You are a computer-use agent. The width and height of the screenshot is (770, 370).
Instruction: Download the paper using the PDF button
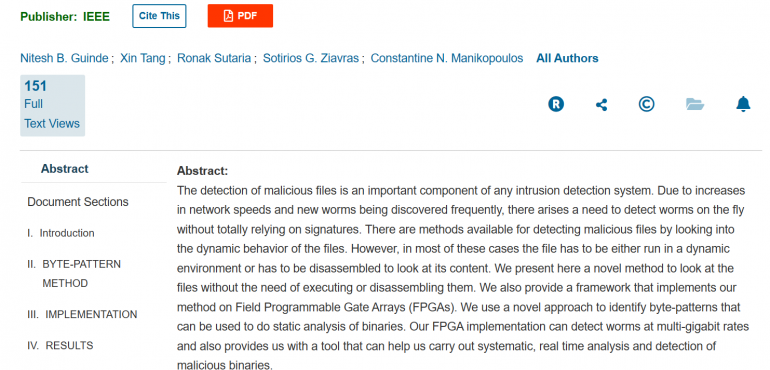click(240, 16)
